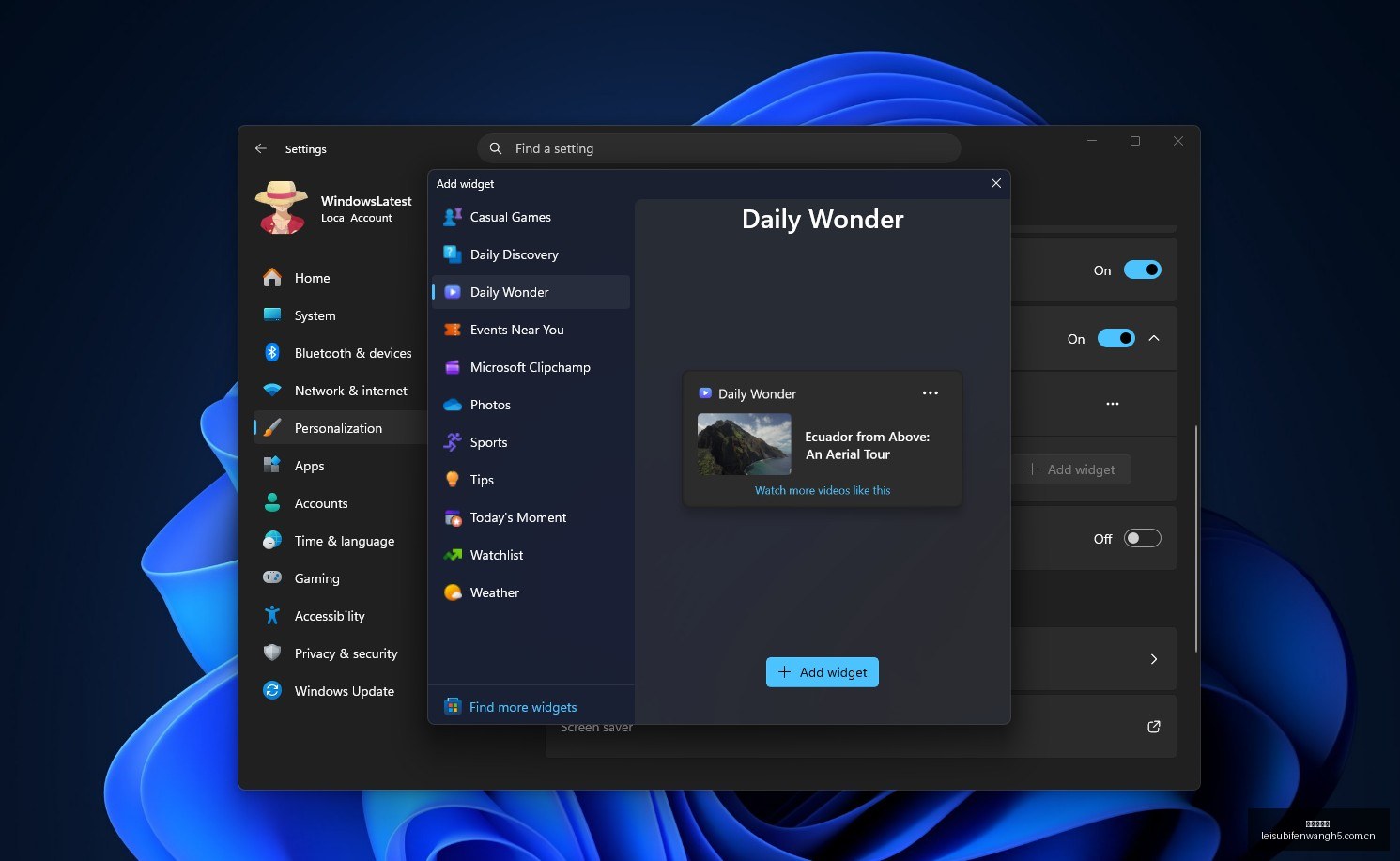Enable the Off toggle switch

tap(1143, 538)
